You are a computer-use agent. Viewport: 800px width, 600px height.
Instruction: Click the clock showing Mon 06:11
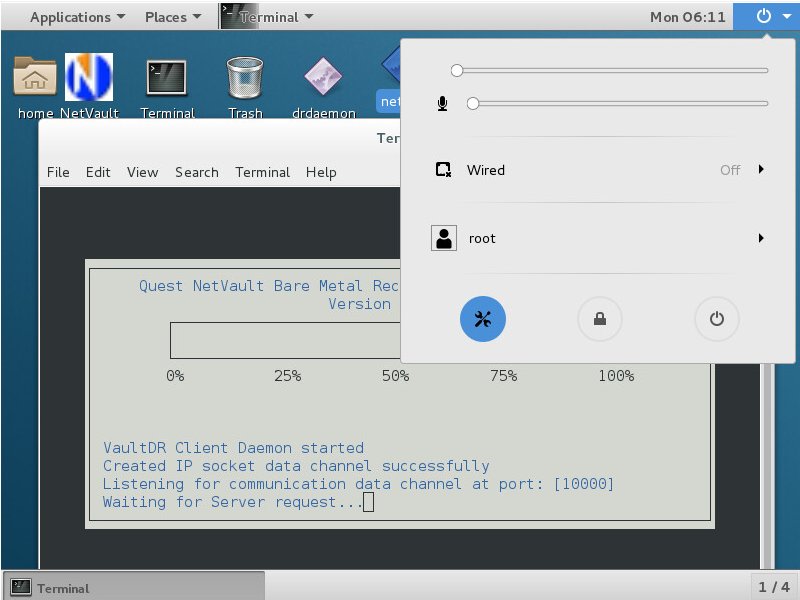point(687,17)
